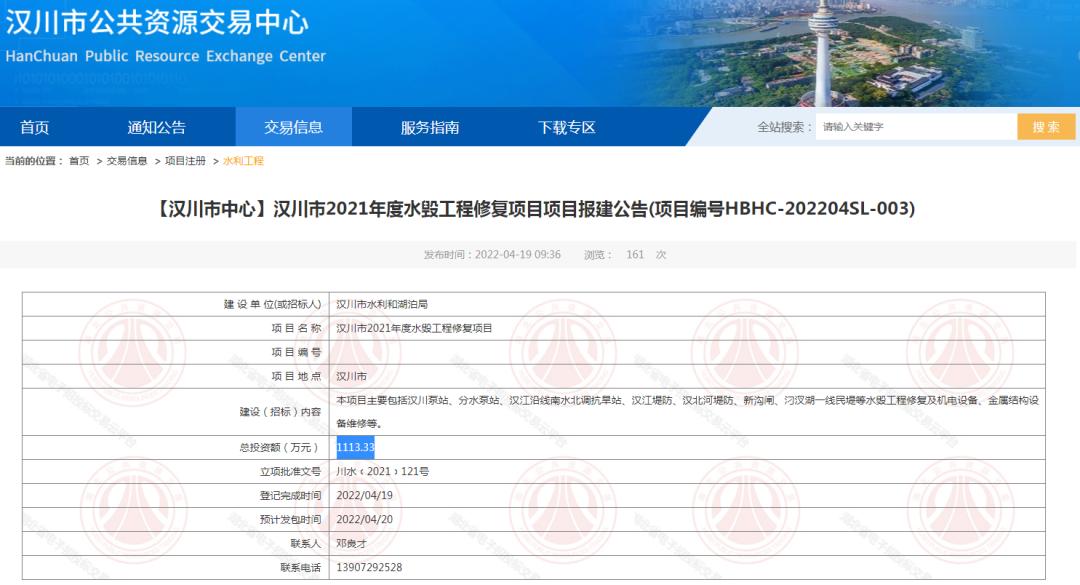
Task: Open the 通知公告 menu item
Action: pyautogui.click(x=156, y=127)
